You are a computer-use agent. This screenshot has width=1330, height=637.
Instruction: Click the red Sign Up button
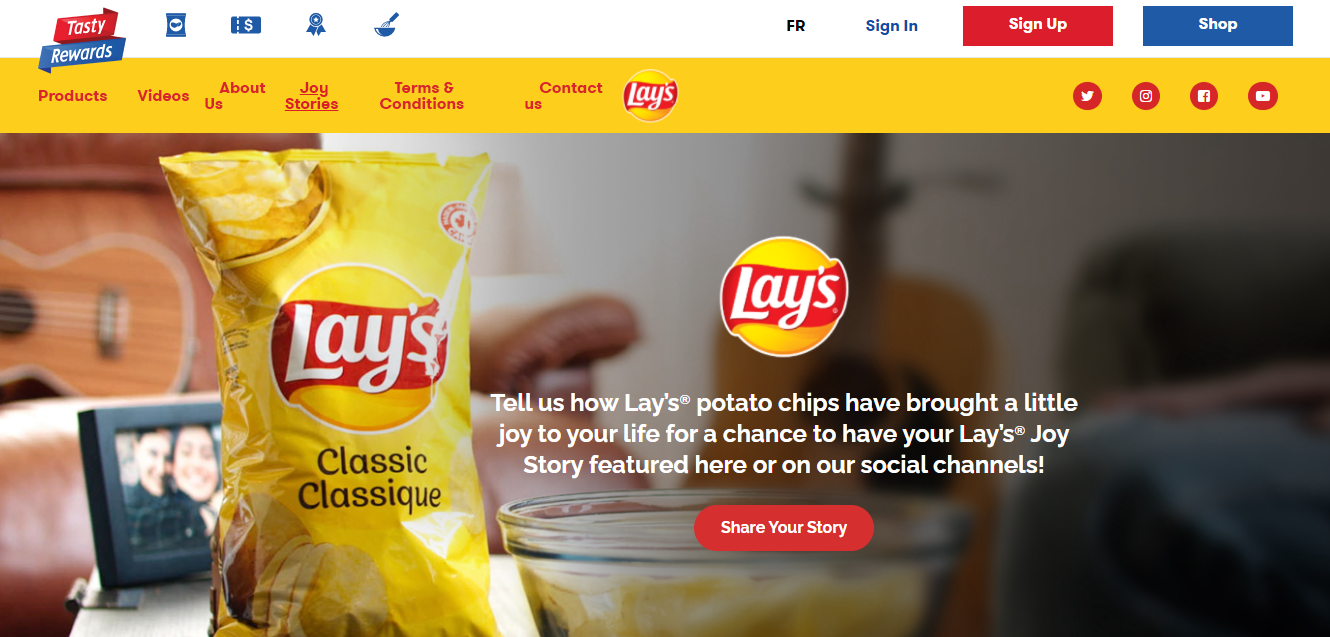point(1038,26)
